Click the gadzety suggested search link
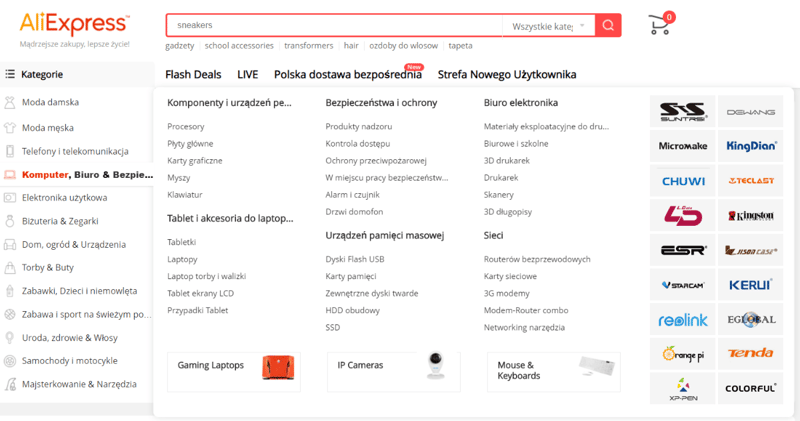 pyautogui.click(x=180, y=45)
